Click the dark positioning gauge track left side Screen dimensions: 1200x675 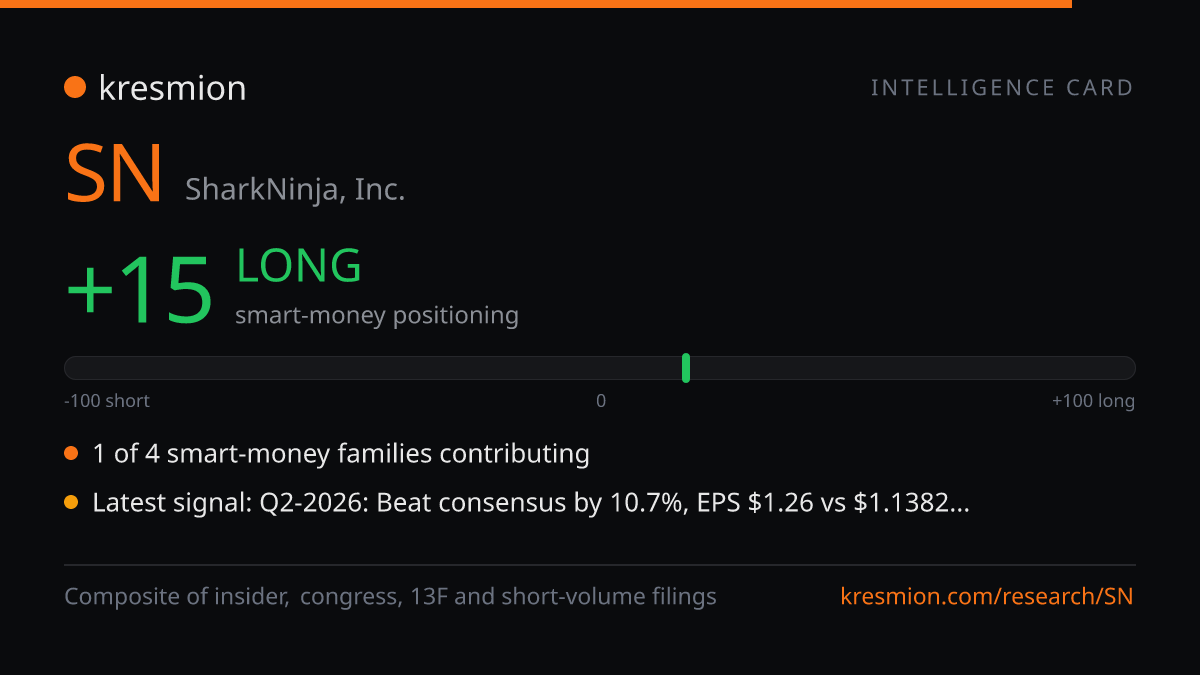(x=372, y=368)
